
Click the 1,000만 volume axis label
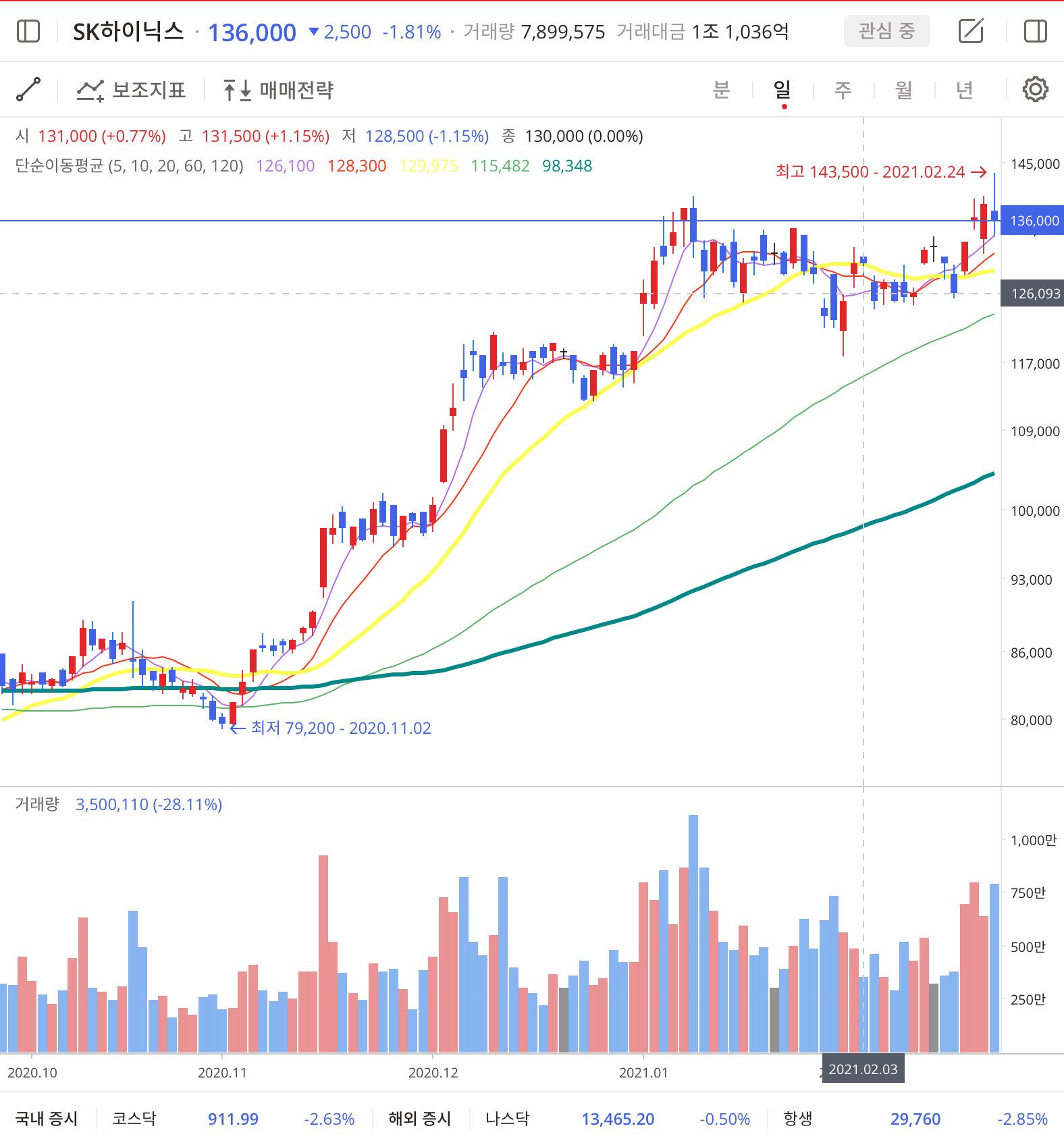1033,841
